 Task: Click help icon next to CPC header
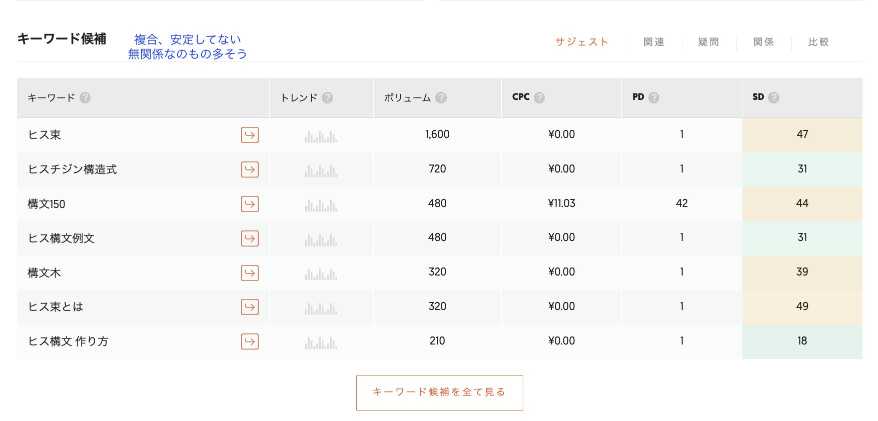click(x=539, y=98)
